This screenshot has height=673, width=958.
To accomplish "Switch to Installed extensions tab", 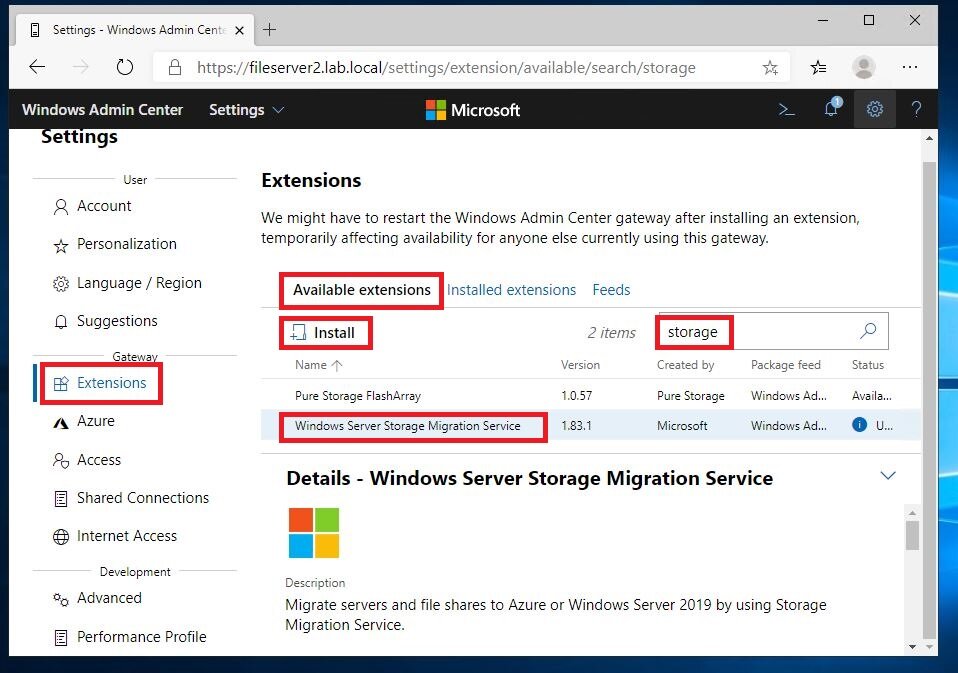I will click(511, 290).
